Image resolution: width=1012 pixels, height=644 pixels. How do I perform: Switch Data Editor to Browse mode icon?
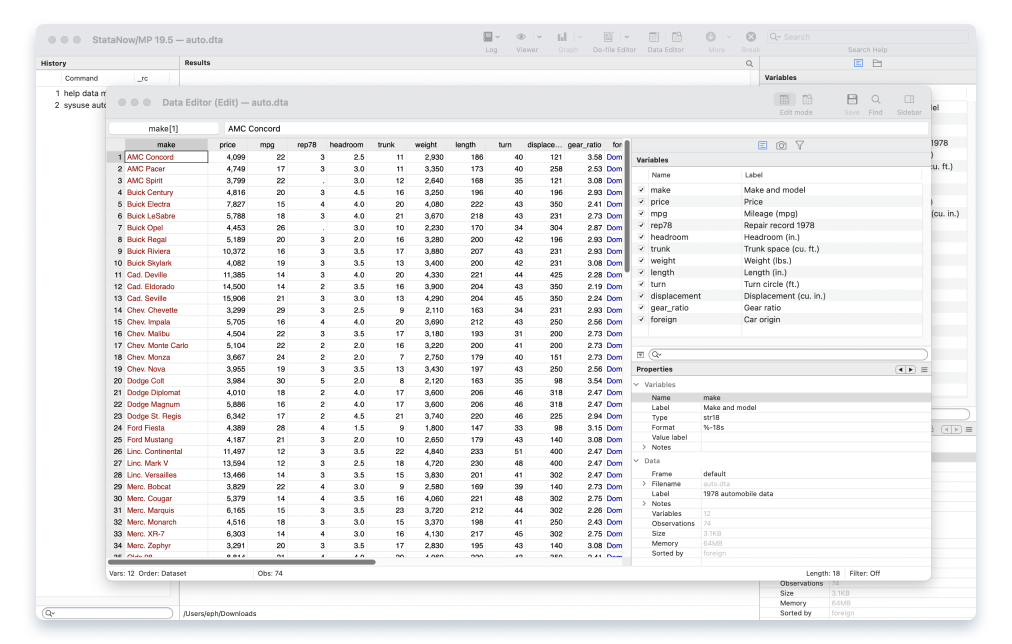[x=807, y=99]
